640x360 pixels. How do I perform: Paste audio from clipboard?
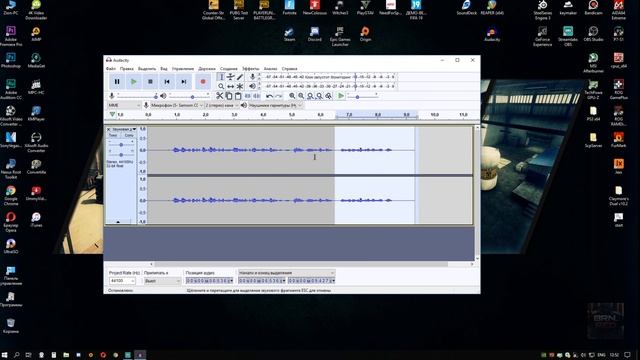[x=238, y=96]
